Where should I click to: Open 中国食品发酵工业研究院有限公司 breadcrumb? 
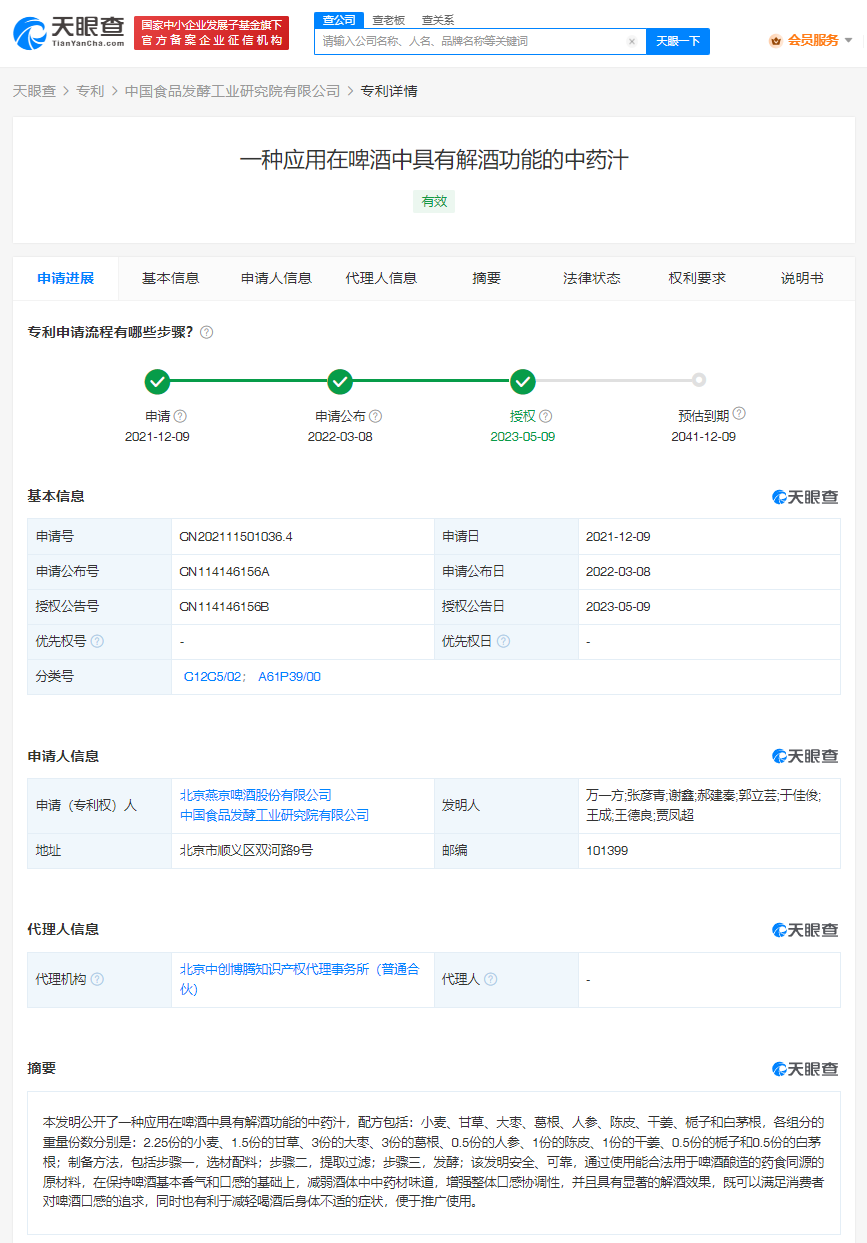point(233,91)
